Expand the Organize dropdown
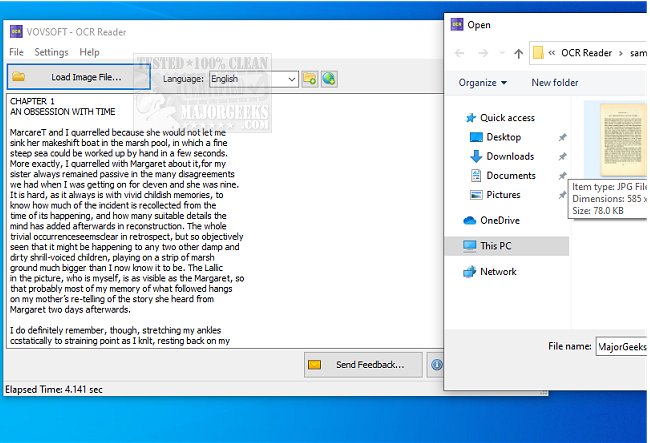The width and height of the screenshot is (650, 443). tap(483, 82)
